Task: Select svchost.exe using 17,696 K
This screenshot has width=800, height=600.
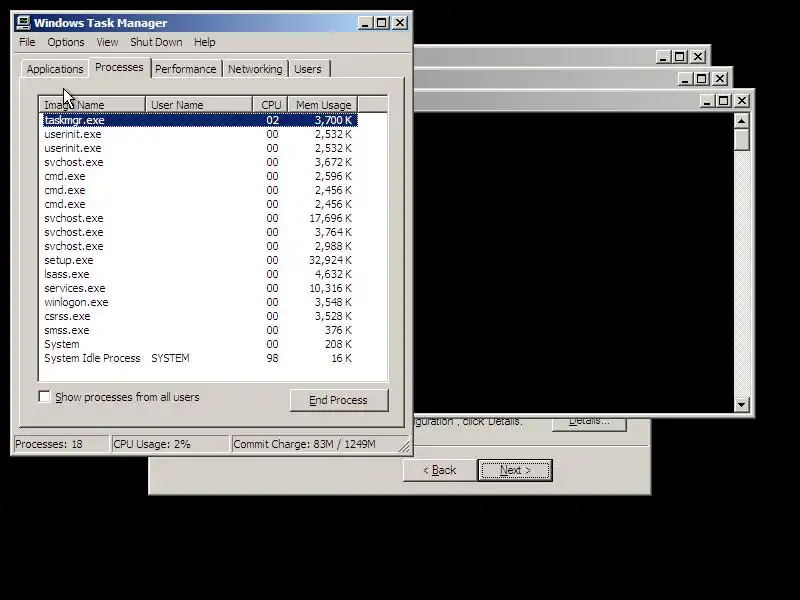Action: (x=199, y=218)
